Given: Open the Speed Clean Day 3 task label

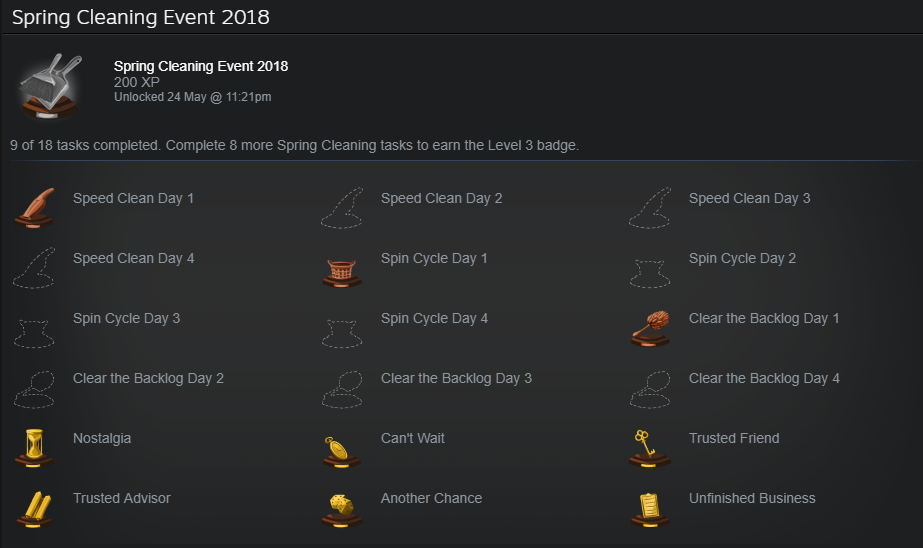Looking at the screenshot, I should pyautogui.click(x=749, y=198).
